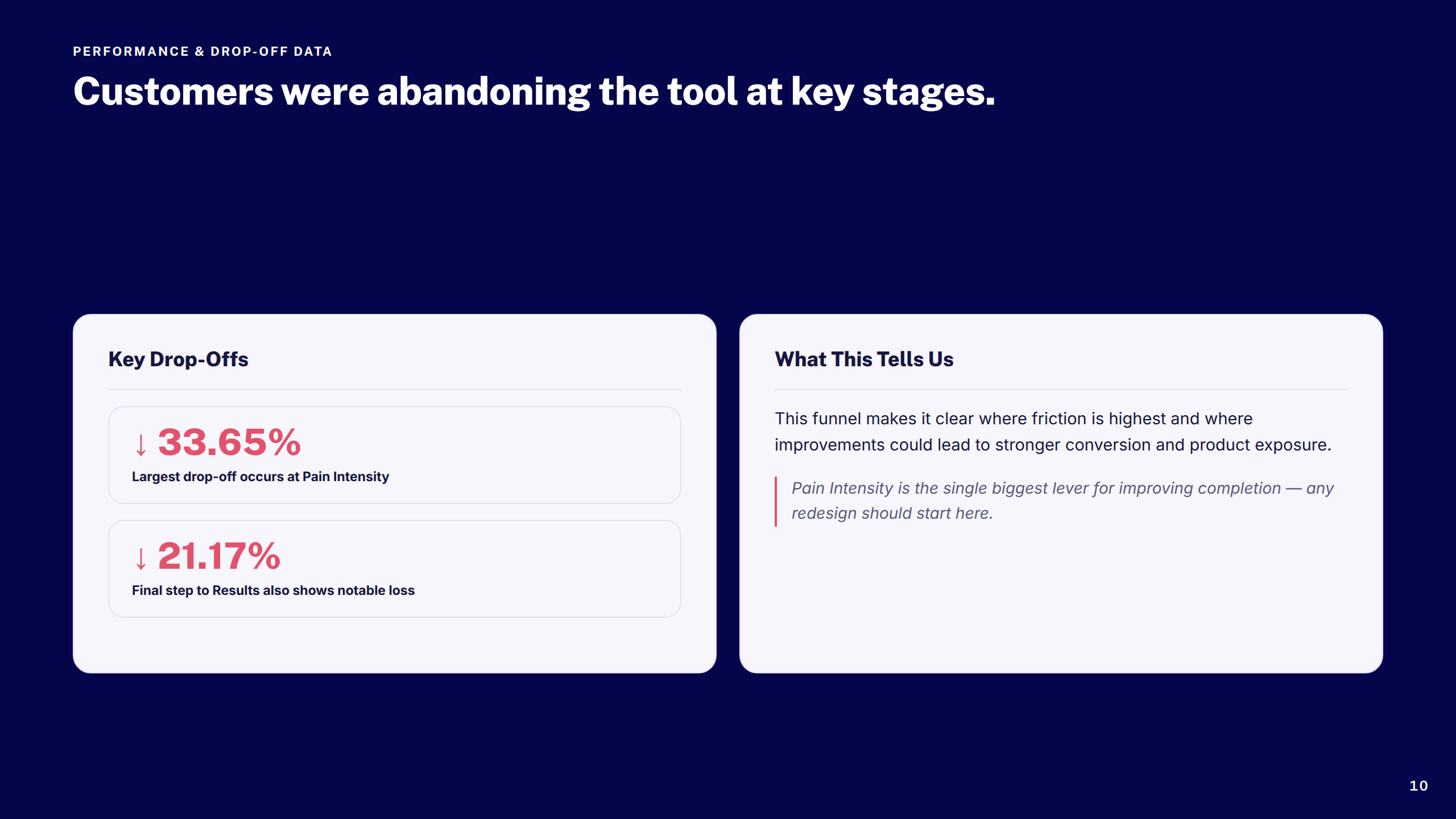The height and width of the screenshot is (819, 1456).
Task: Select the Pain Intensity drop-off card
Action: pyautogui.click(x=395, y=455)
